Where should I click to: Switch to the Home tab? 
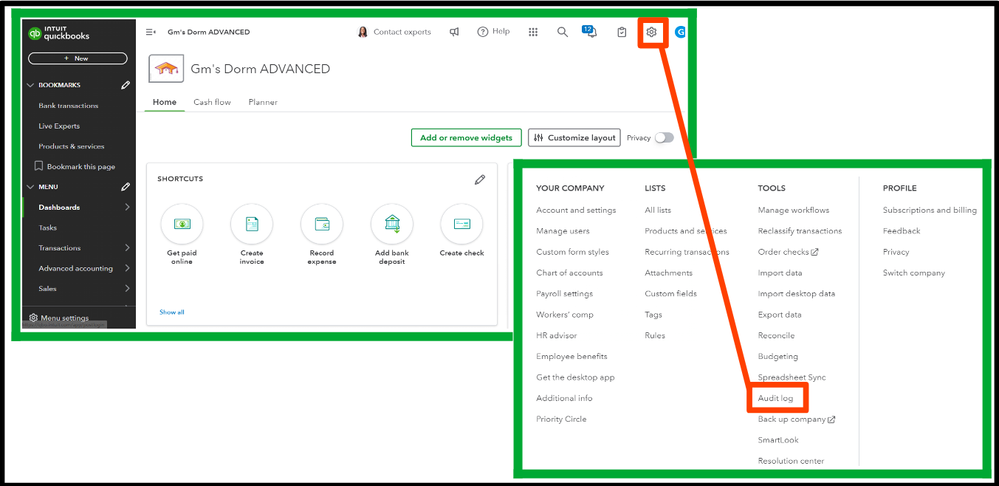164,102
